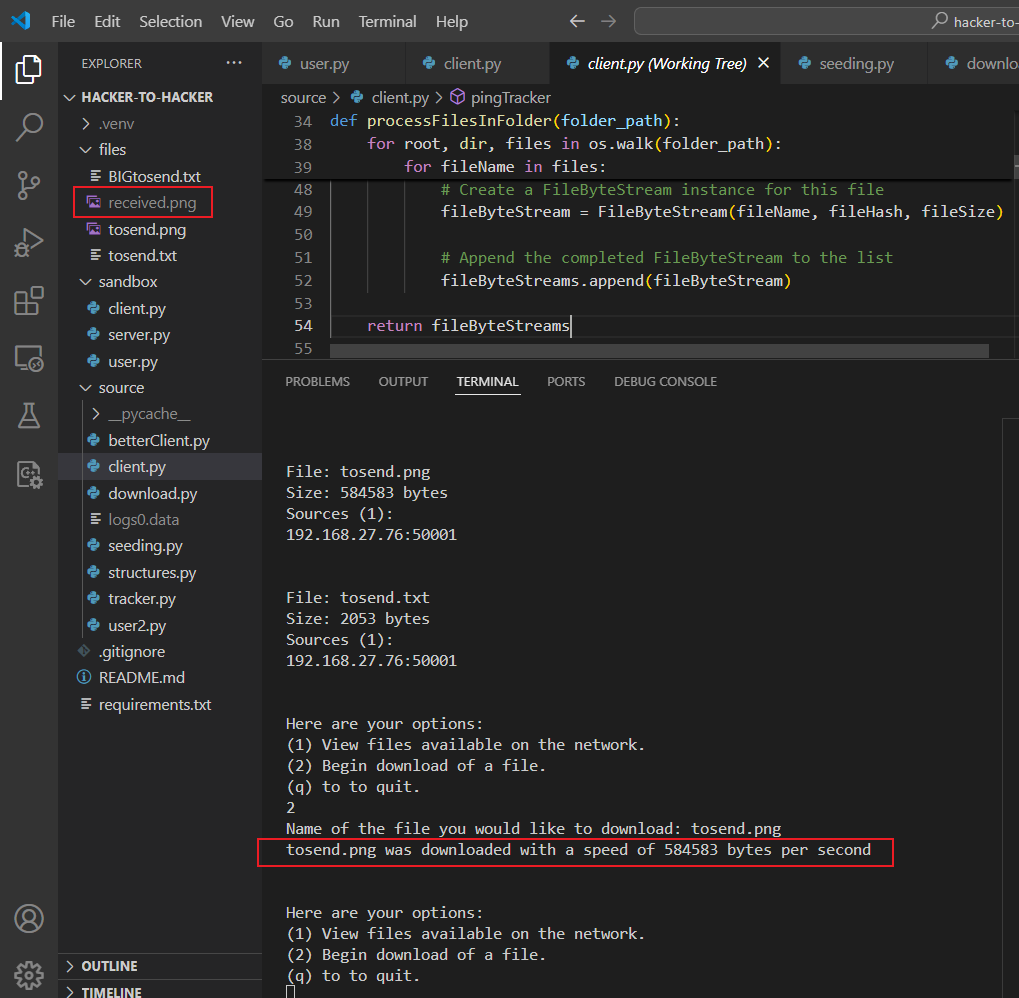Expand the OUTLINE section

tap(109, 966)
